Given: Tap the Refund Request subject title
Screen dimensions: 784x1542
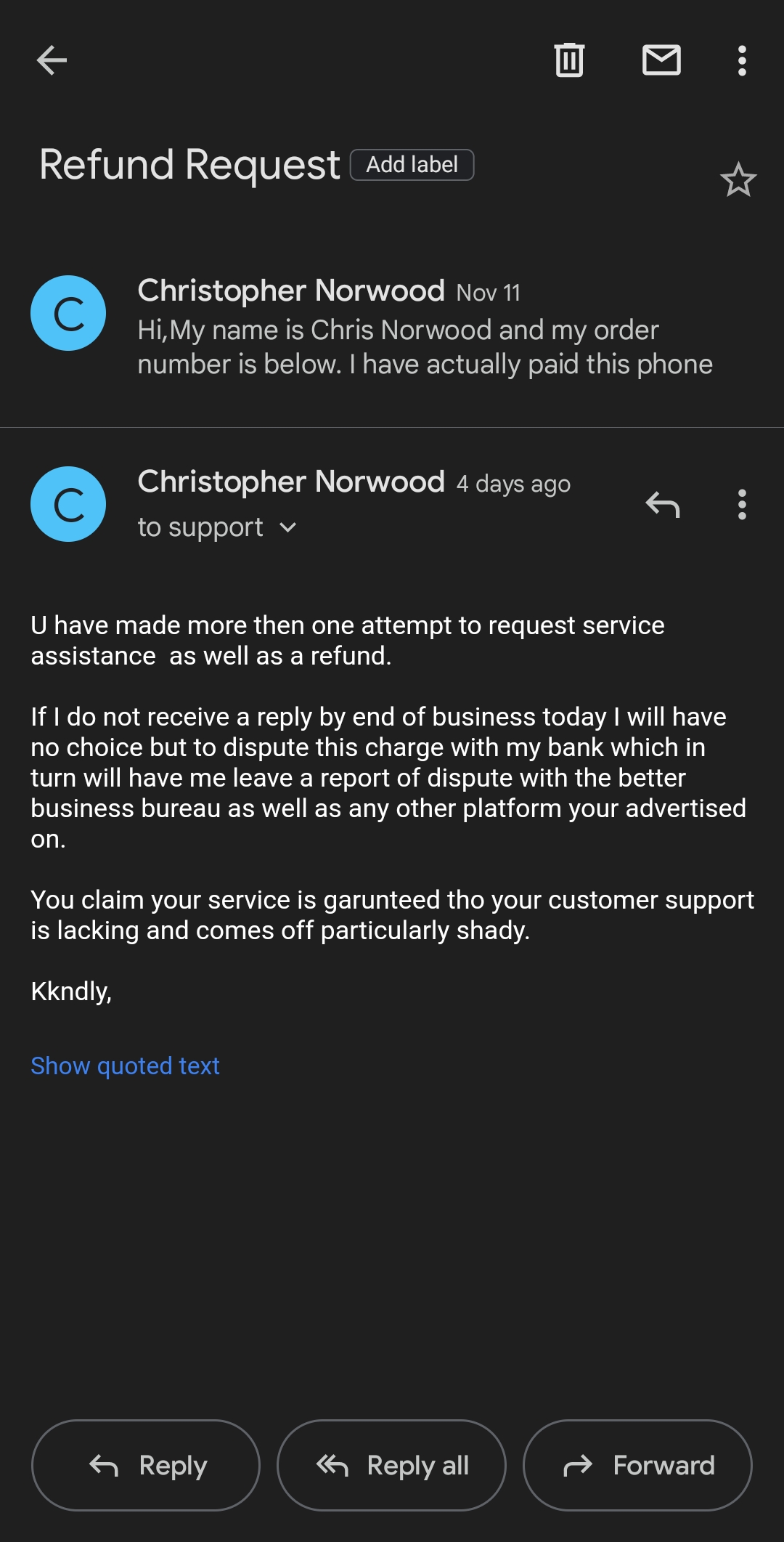Looking at the screenshot, I should click(x=189, y=165).
